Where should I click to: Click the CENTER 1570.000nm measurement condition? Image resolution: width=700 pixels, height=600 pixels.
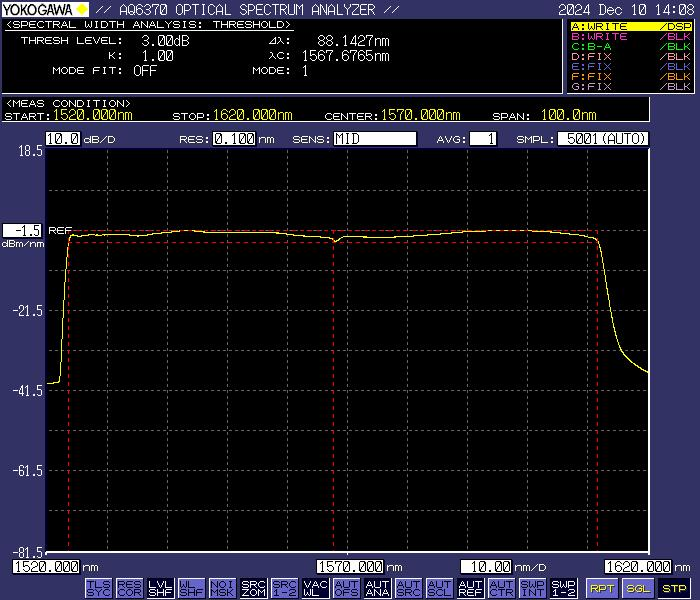click(x=392, y=116)
